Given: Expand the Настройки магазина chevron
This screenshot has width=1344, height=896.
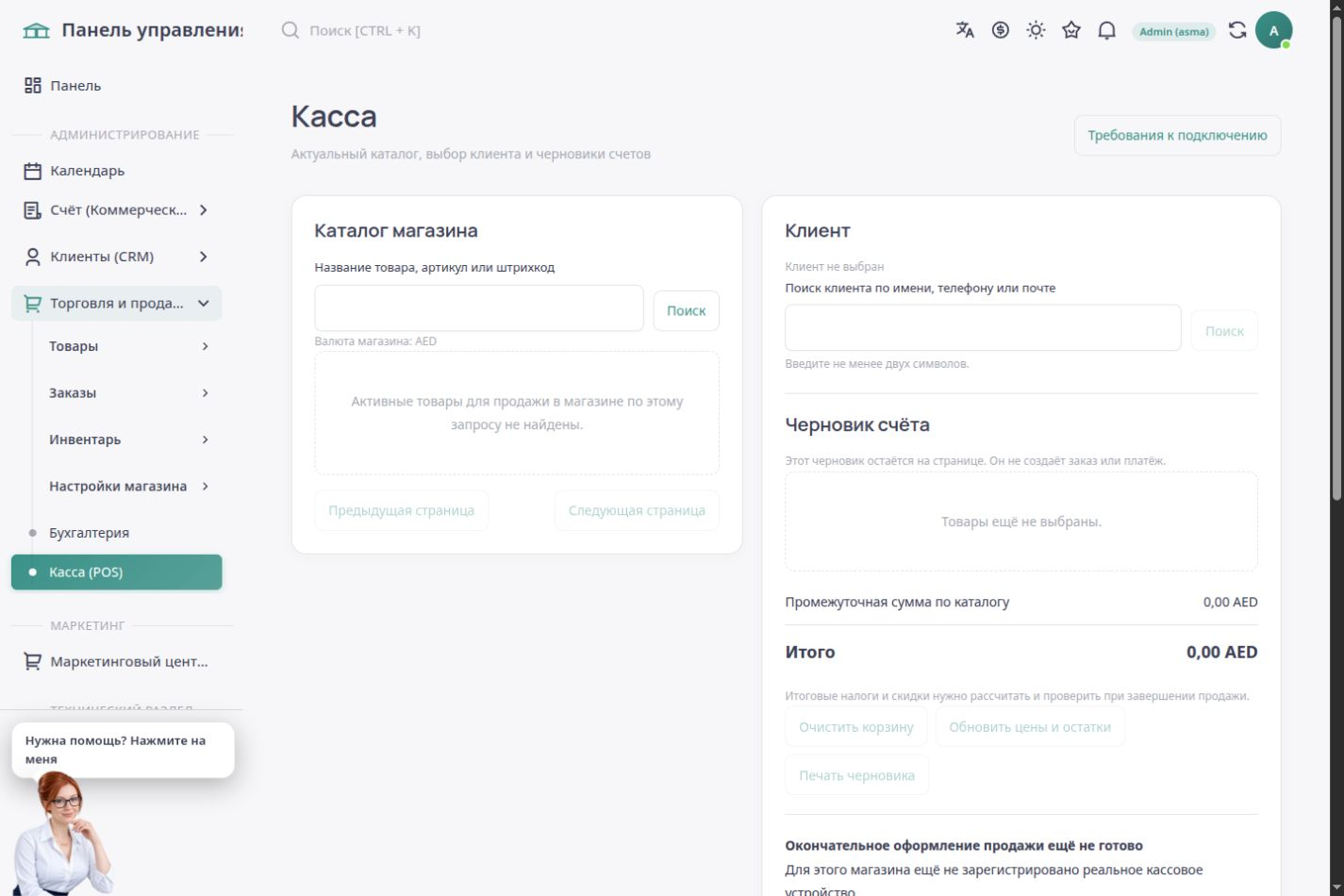Looking at the screenshot, I should pos(205,487).
